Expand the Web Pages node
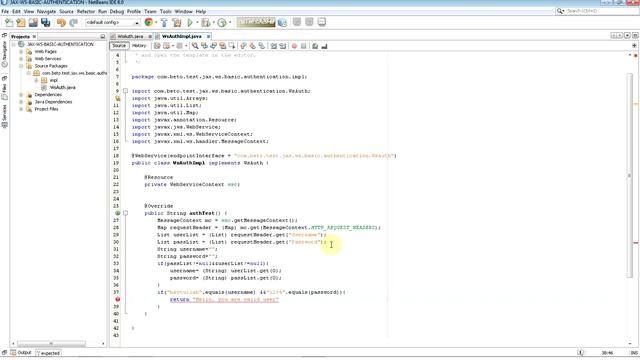The image size is (640, 360). tap(21, 51)
